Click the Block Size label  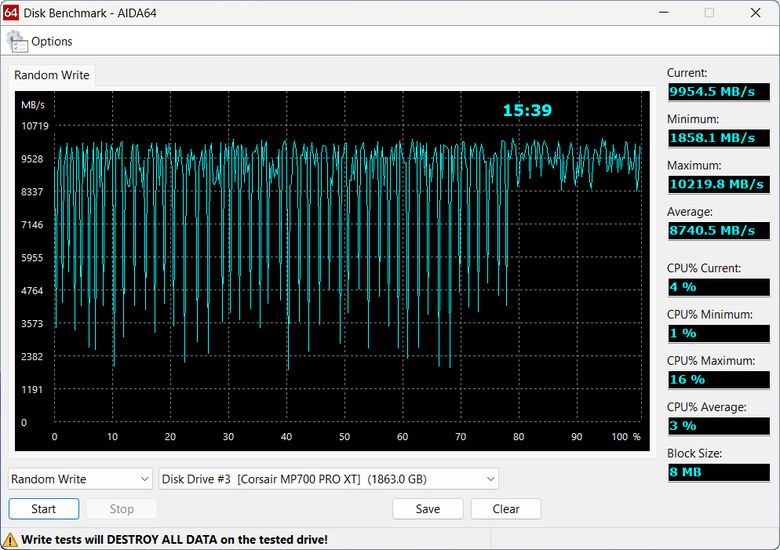[x=694, y=453]
